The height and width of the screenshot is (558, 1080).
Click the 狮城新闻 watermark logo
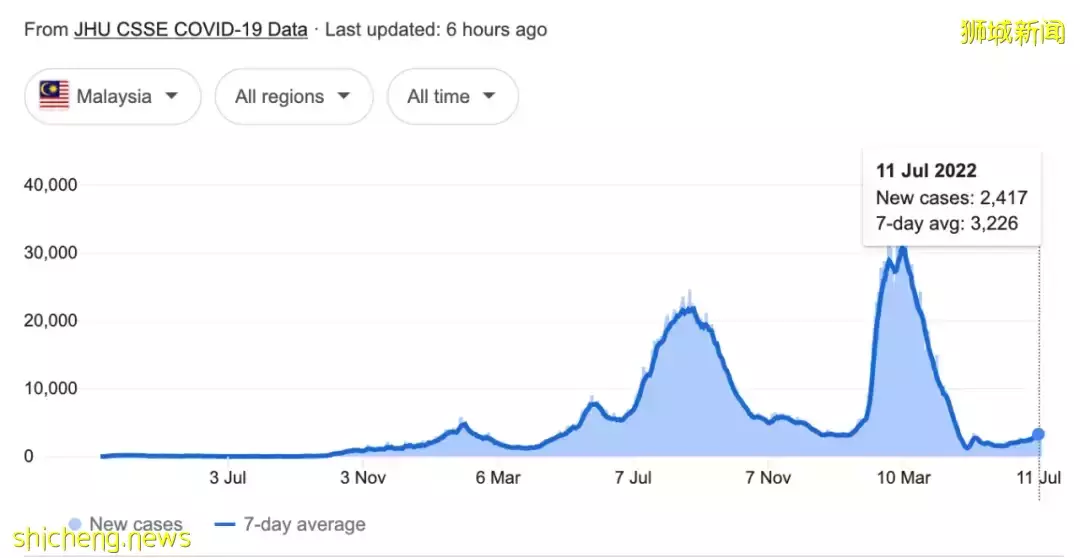click(1012, 32)
